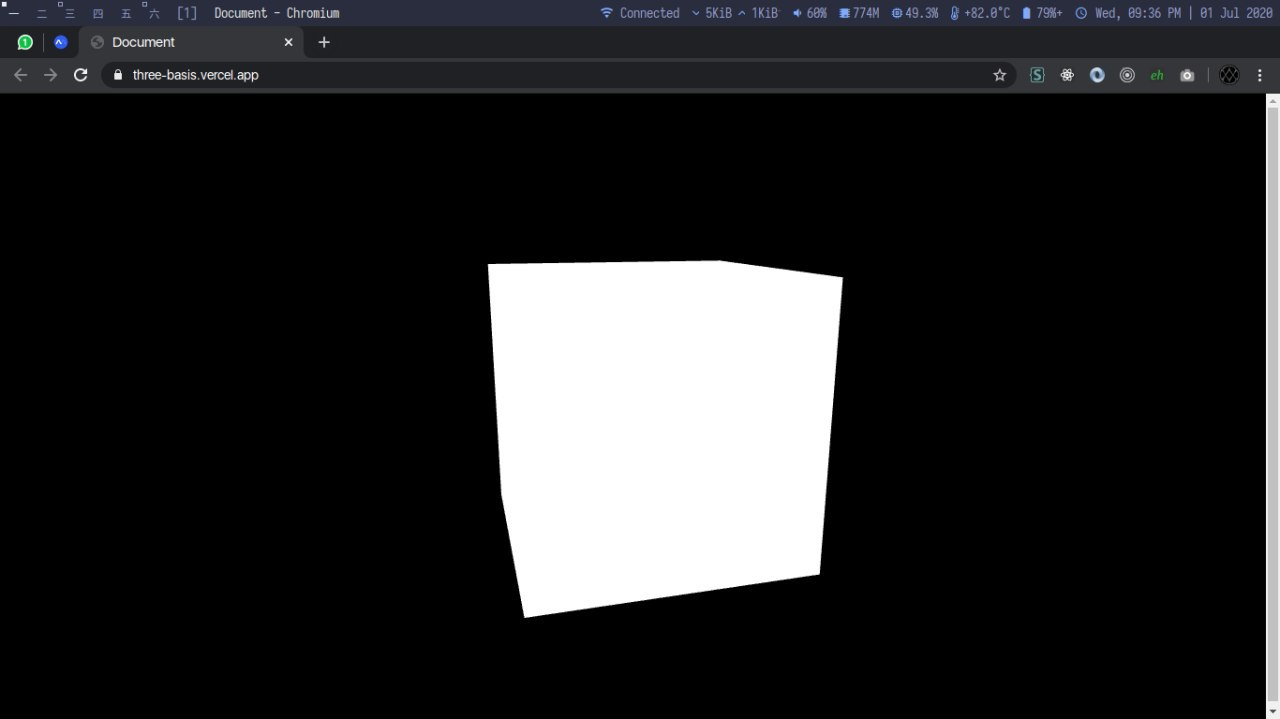1280x719 pixels.
Task: Open the camera screenshot extension
Action: 1187,75
